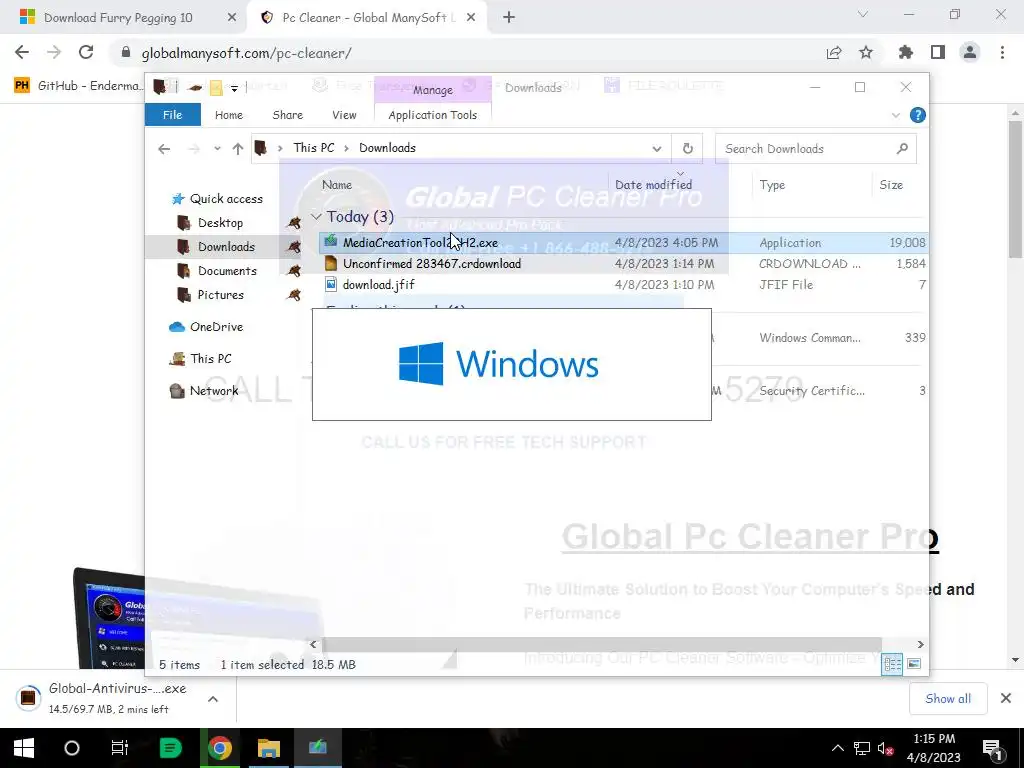Open Network in navigation pane

point(214,391)
